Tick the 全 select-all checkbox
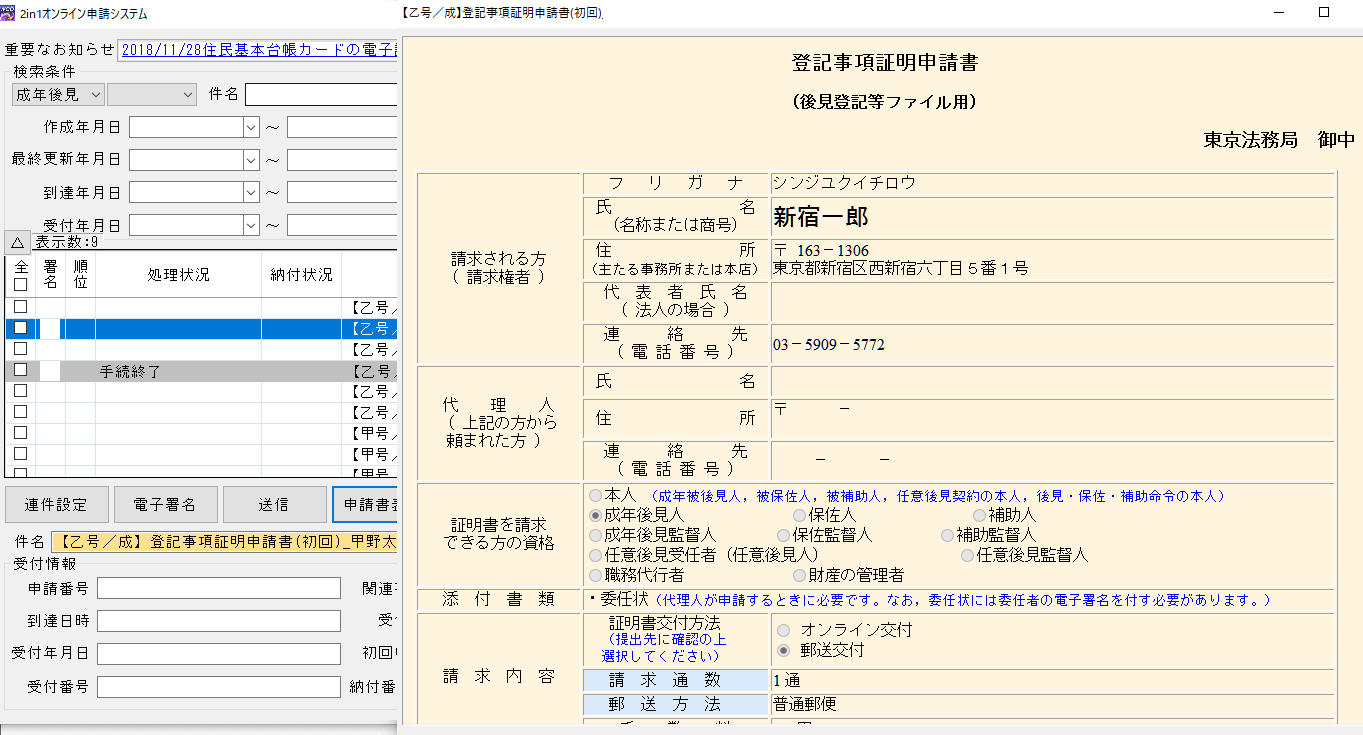Viewport: 1363px width, 735px height. click(x=20, y=284)
